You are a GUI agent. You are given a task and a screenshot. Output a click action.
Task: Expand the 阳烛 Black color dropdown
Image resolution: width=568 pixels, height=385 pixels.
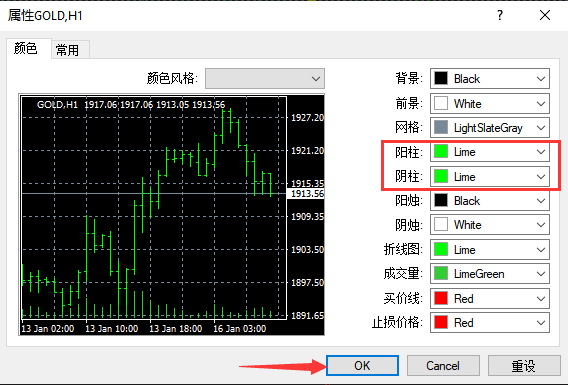tap(490, 201)
